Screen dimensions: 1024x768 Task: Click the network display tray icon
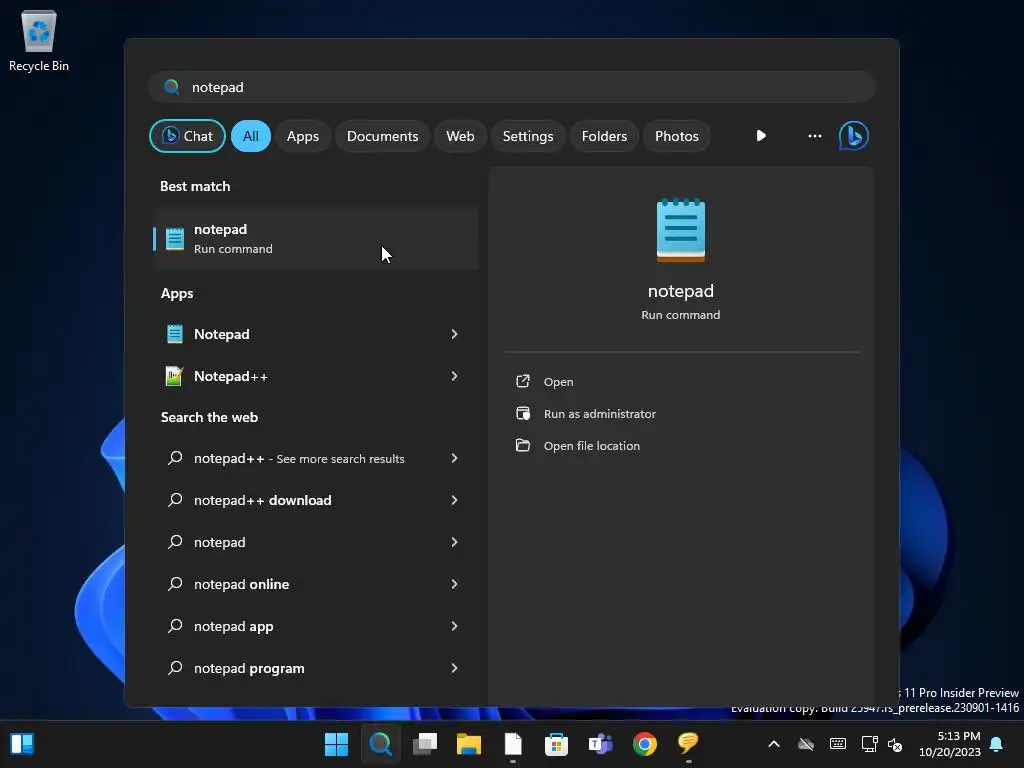[x=869, y=744]
